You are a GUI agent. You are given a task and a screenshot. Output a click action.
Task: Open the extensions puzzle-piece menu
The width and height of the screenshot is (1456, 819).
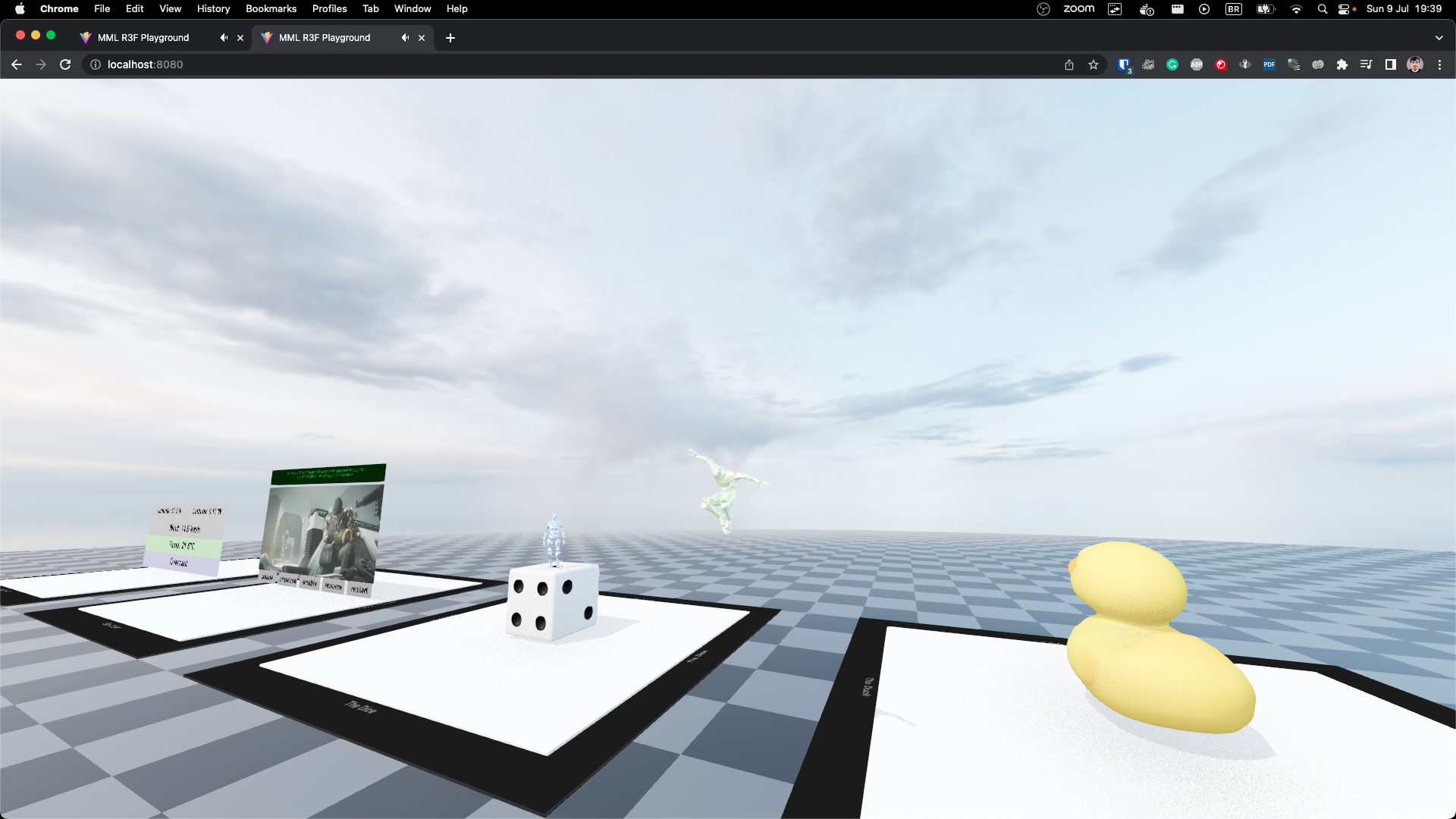tap(1342, 64)
